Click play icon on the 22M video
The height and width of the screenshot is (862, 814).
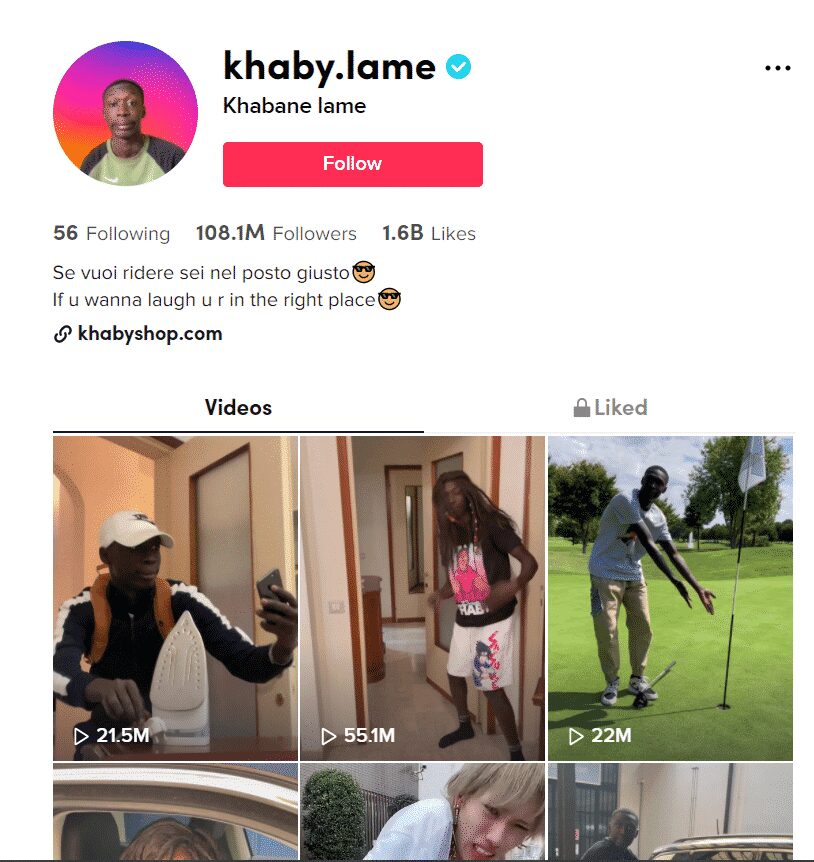click(575, 736)
